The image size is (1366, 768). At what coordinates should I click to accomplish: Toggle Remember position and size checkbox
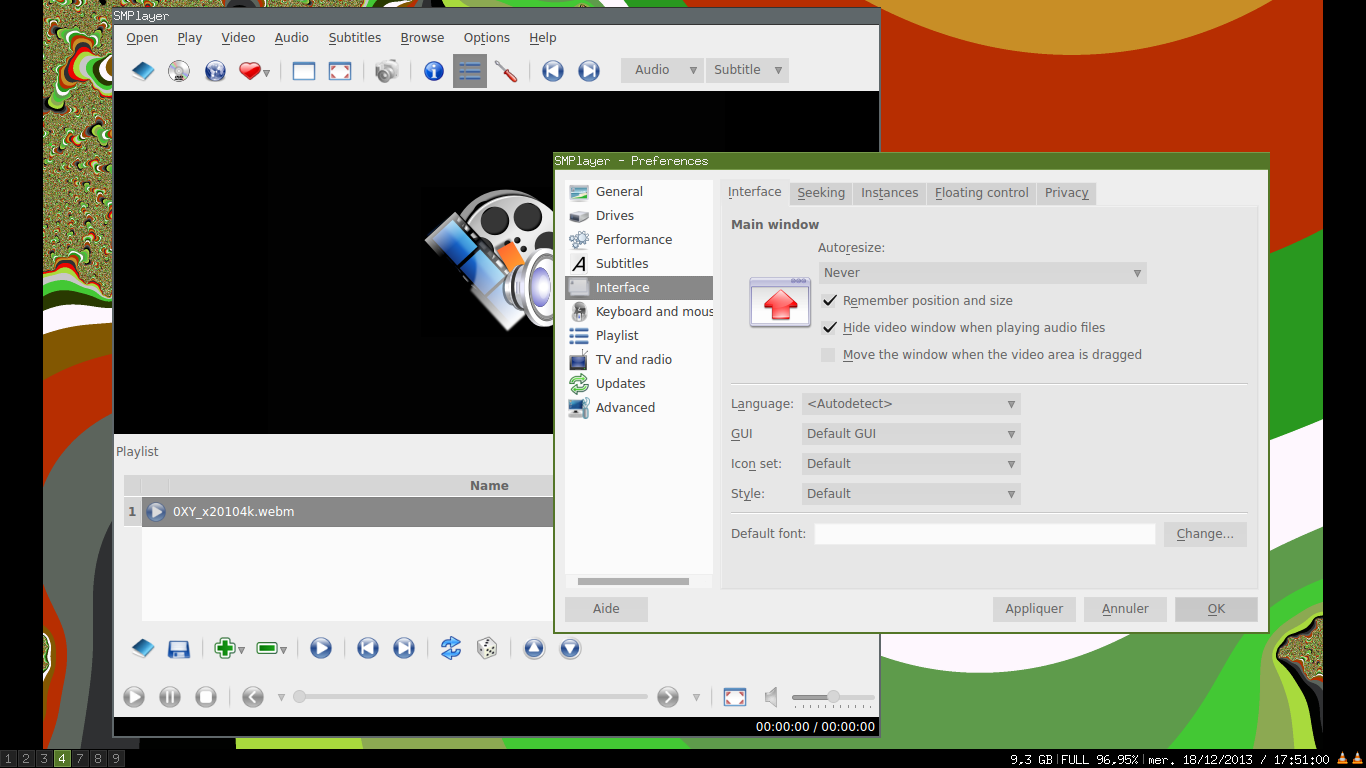(x=829, y=301)
